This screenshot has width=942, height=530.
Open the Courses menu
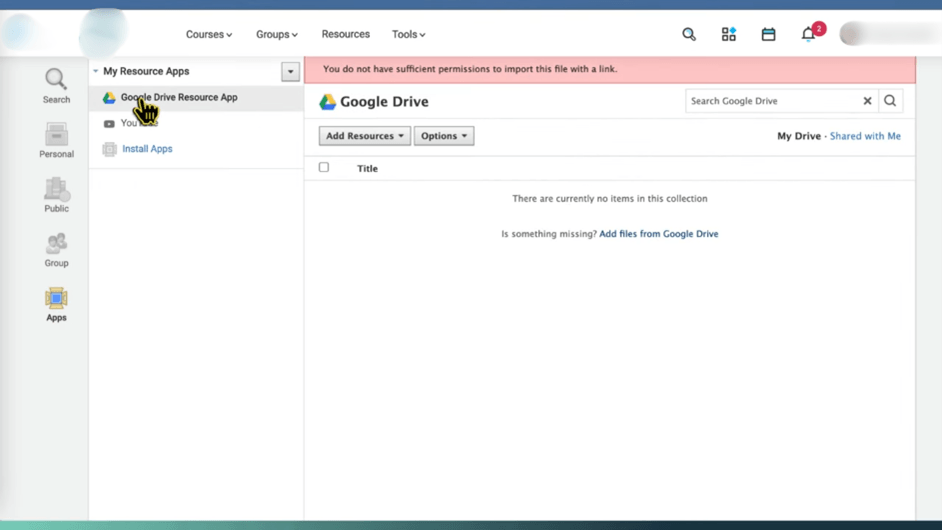coord(208,34)
